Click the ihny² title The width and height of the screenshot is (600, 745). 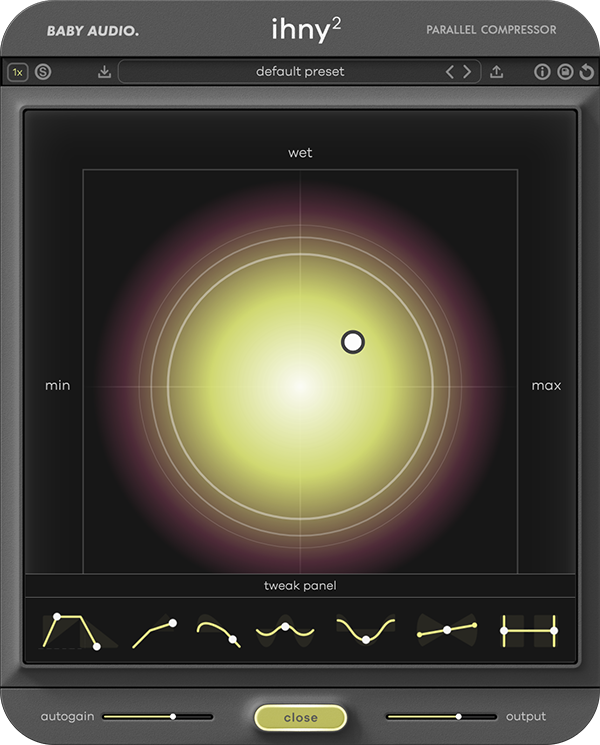coord(306,29)
